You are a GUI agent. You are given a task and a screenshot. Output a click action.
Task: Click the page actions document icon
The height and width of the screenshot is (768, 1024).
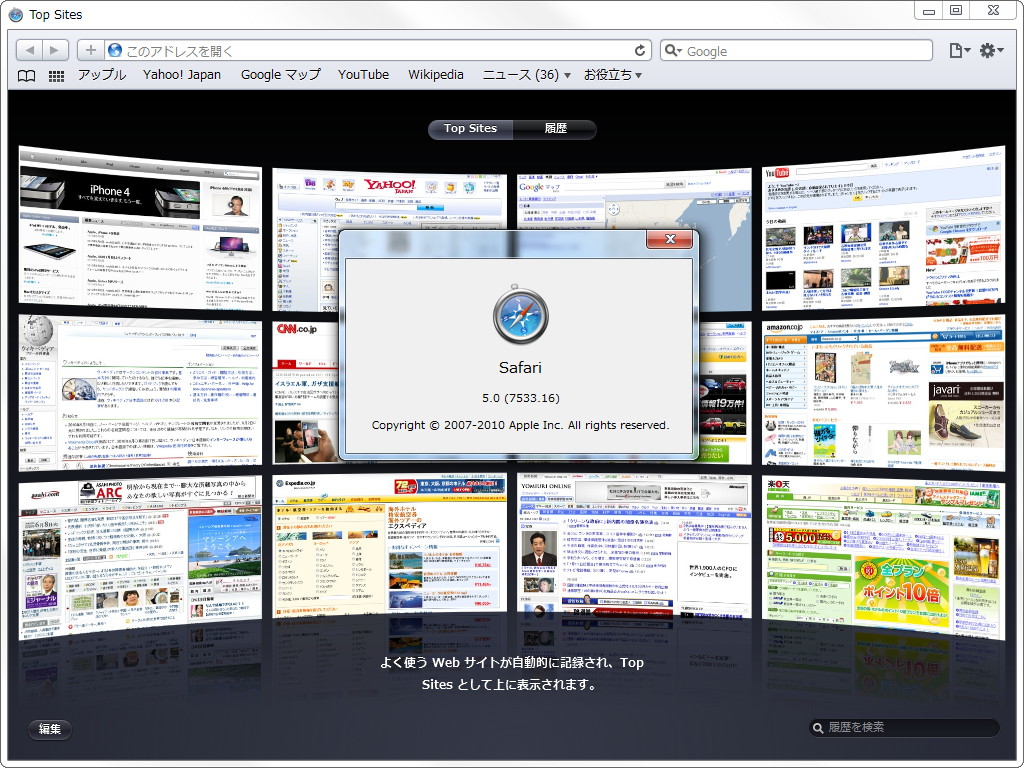(954, 49)
